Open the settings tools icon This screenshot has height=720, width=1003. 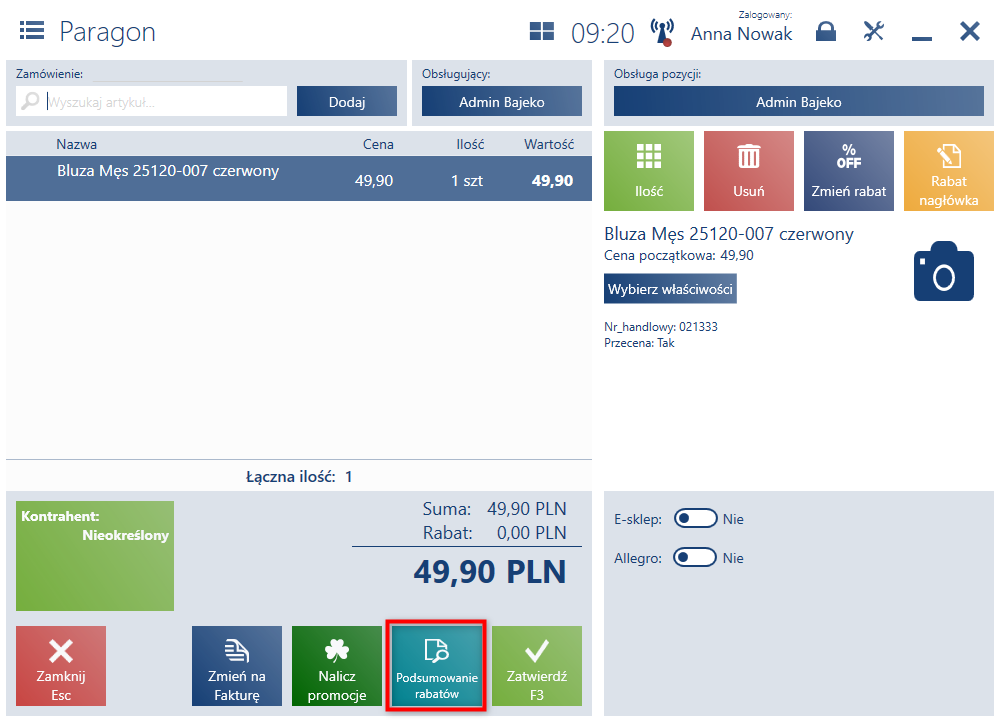coord(873,31)
